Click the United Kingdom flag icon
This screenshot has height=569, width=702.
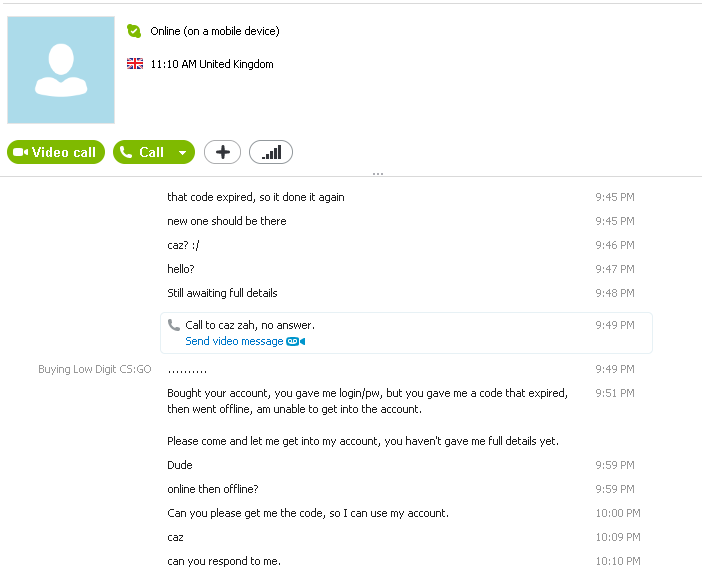135,64
